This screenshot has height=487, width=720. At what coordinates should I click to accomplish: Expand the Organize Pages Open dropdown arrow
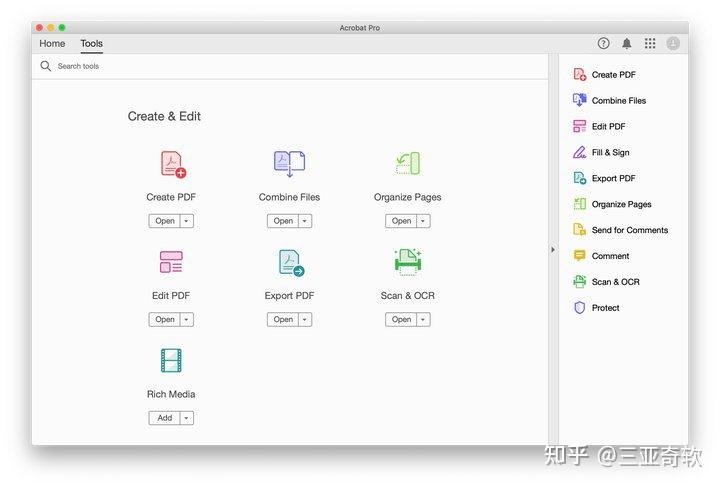coord(423,221)
